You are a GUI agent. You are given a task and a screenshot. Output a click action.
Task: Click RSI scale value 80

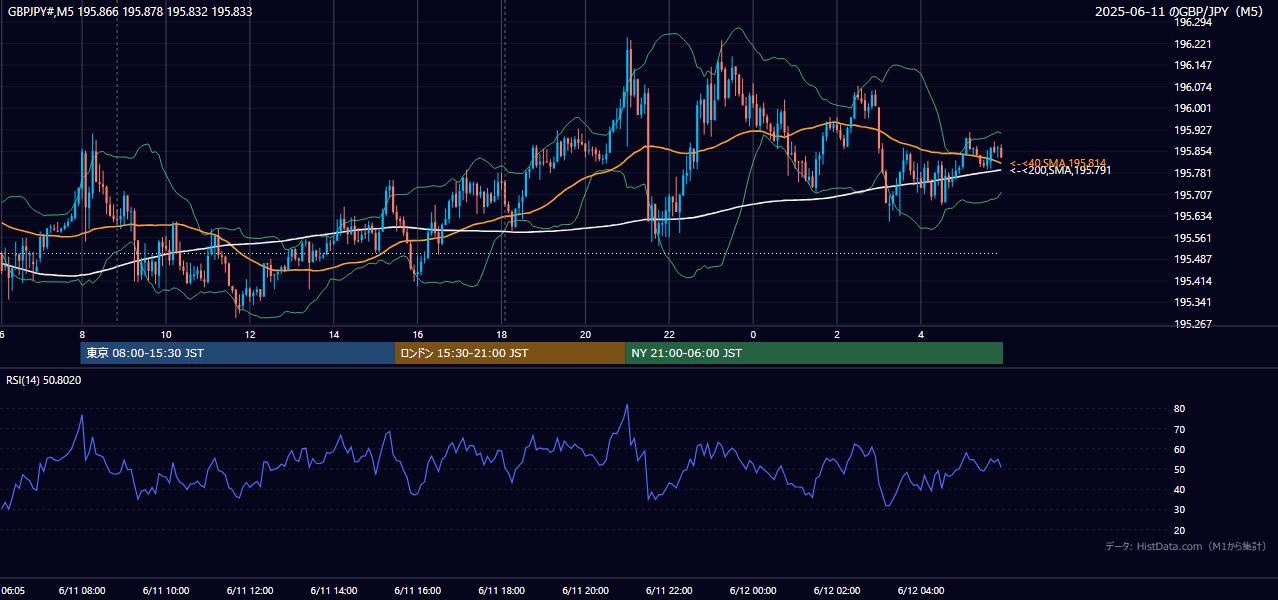click(1179, 409)
